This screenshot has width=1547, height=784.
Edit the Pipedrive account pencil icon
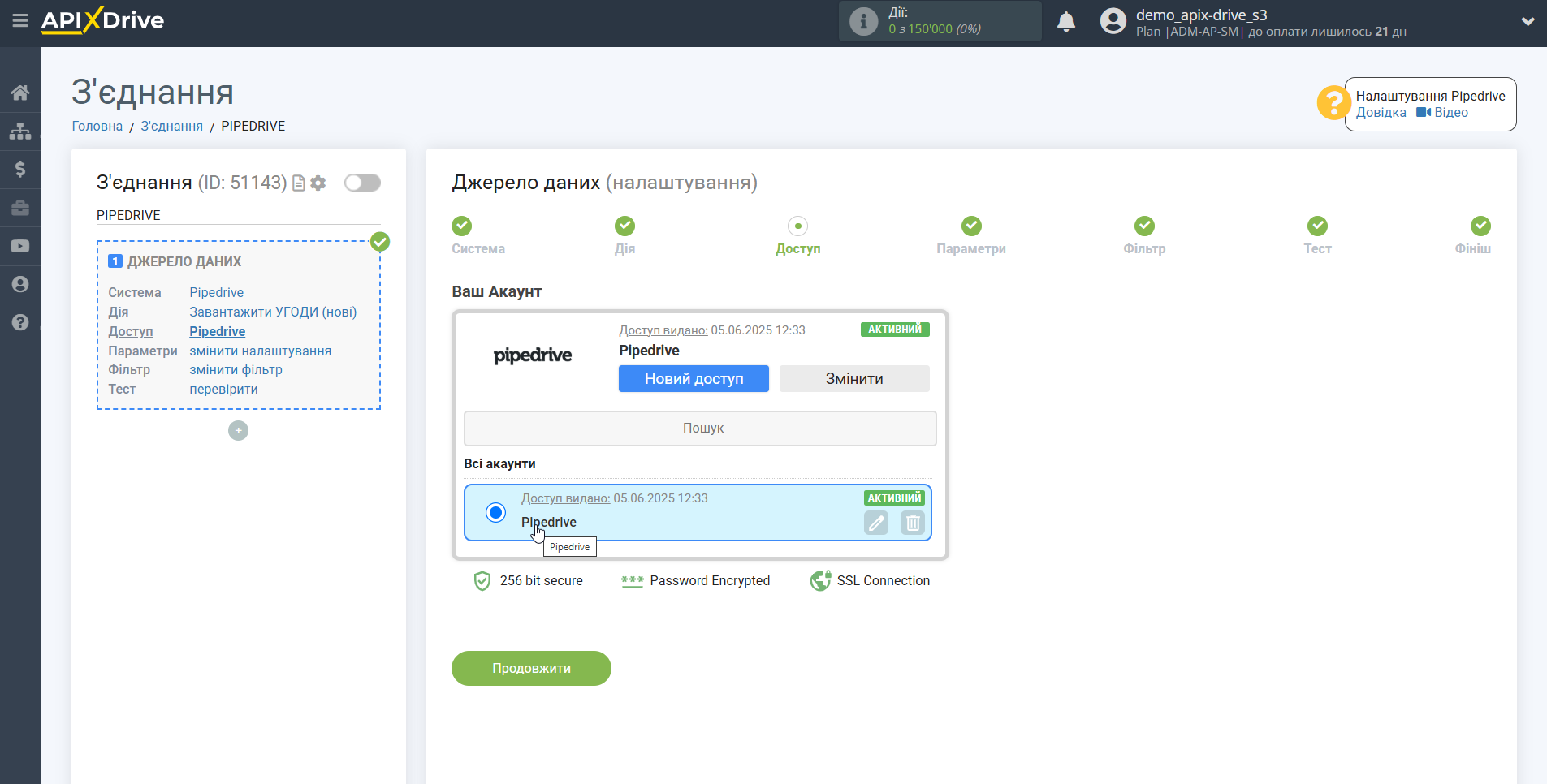click(x=876, y=523)
